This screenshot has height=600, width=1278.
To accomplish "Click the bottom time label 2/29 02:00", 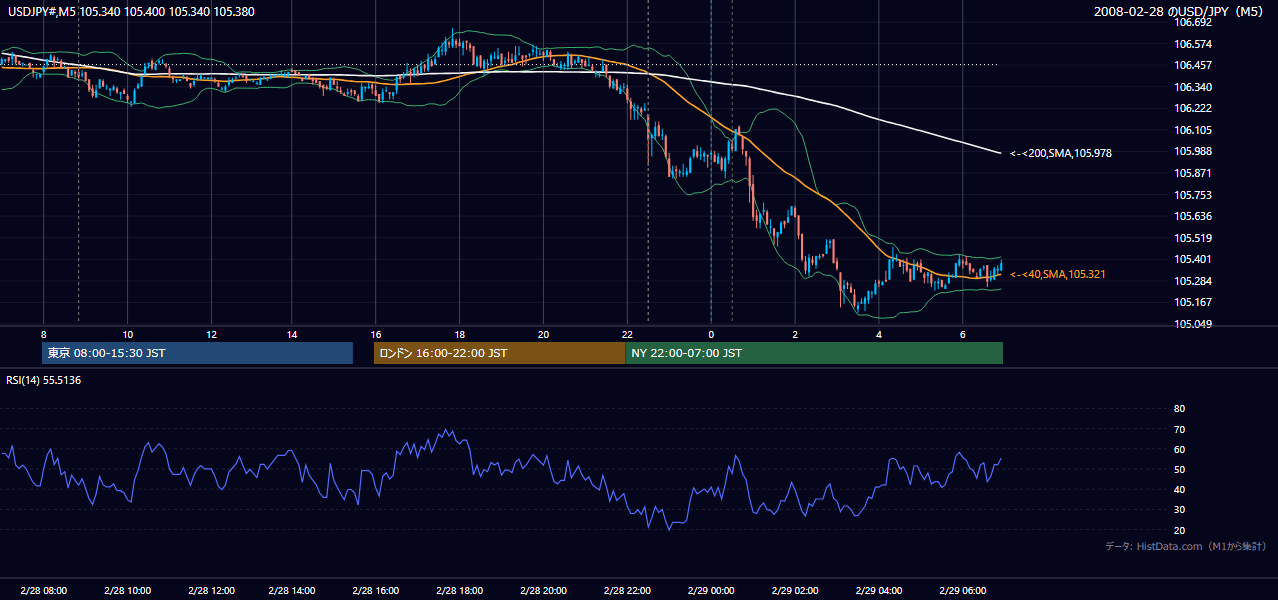I will pyautogui.click(x=795, y=591).
